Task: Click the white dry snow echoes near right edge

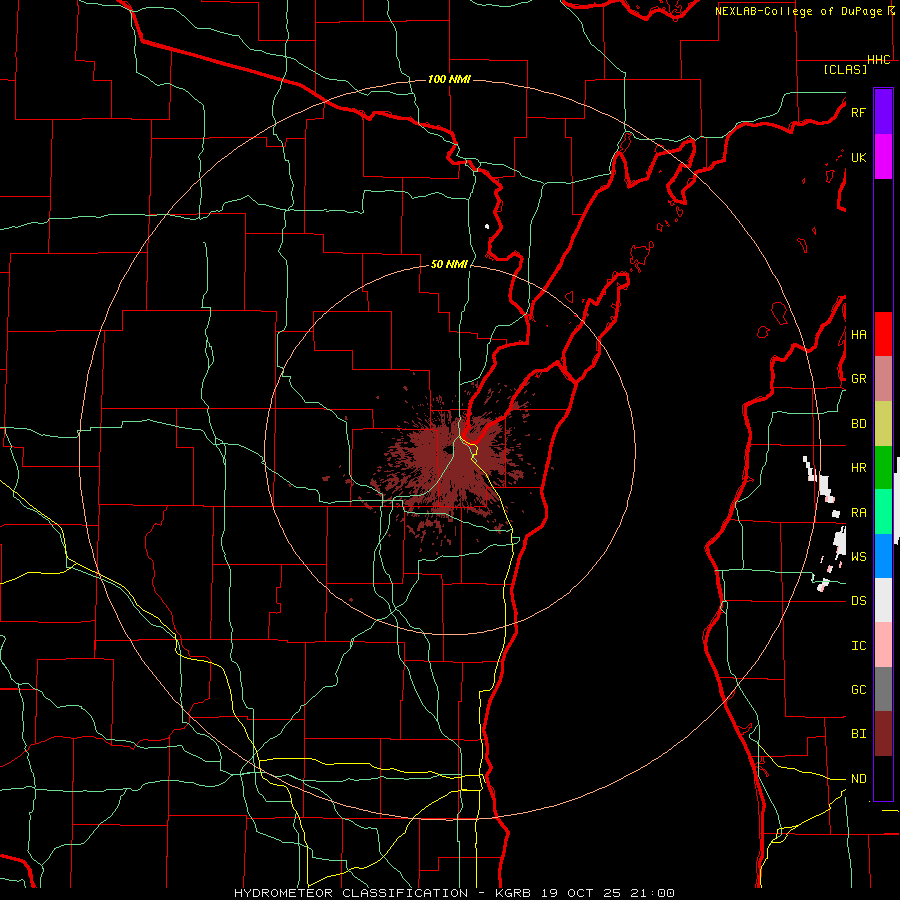Action: (x=827, y=522)
